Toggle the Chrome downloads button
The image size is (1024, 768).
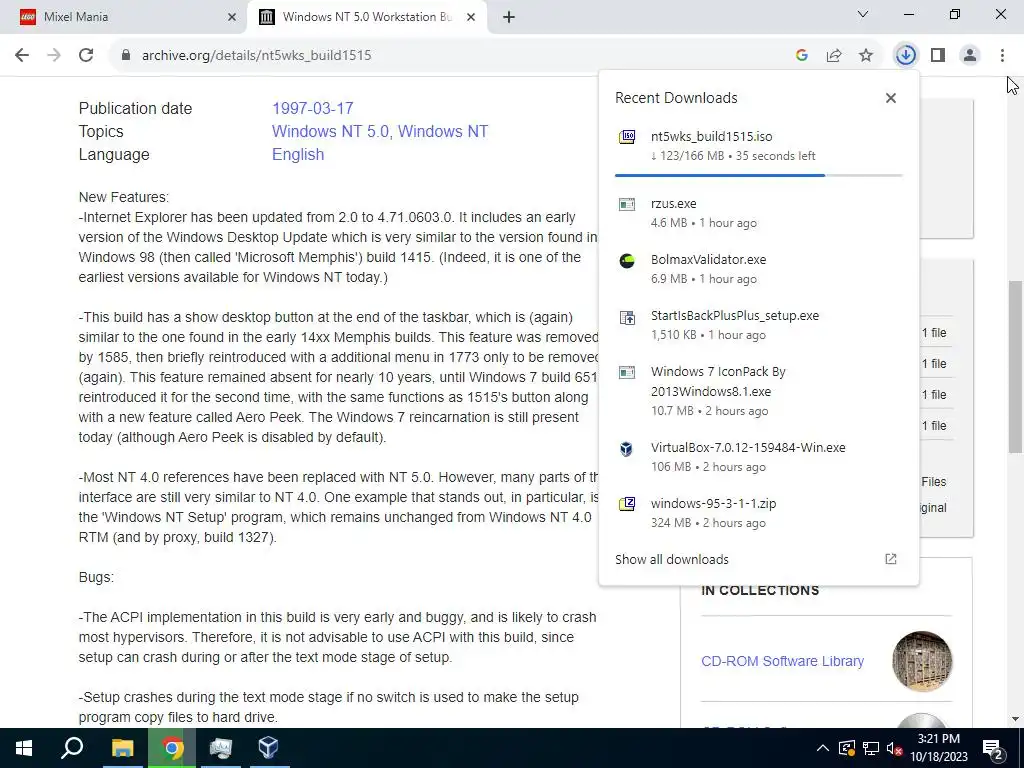coord(906,55)
